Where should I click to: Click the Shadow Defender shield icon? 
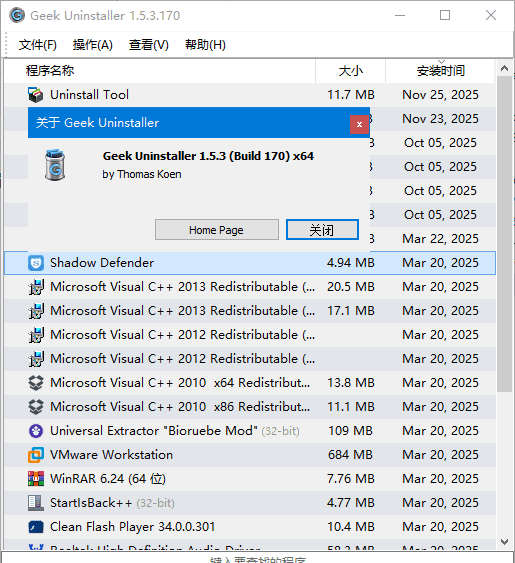36,263
